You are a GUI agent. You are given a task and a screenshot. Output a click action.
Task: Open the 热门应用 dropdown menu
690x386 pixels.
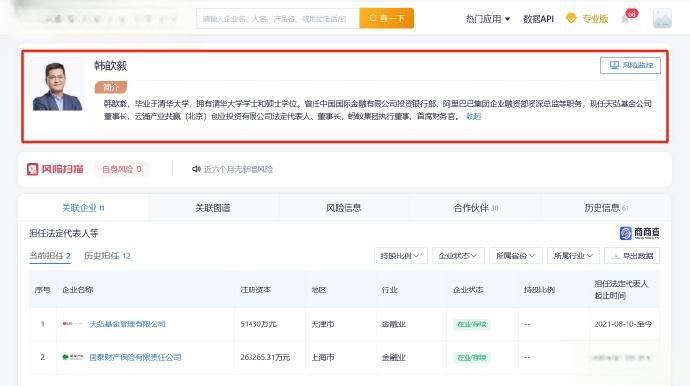(x=488, y=19)
